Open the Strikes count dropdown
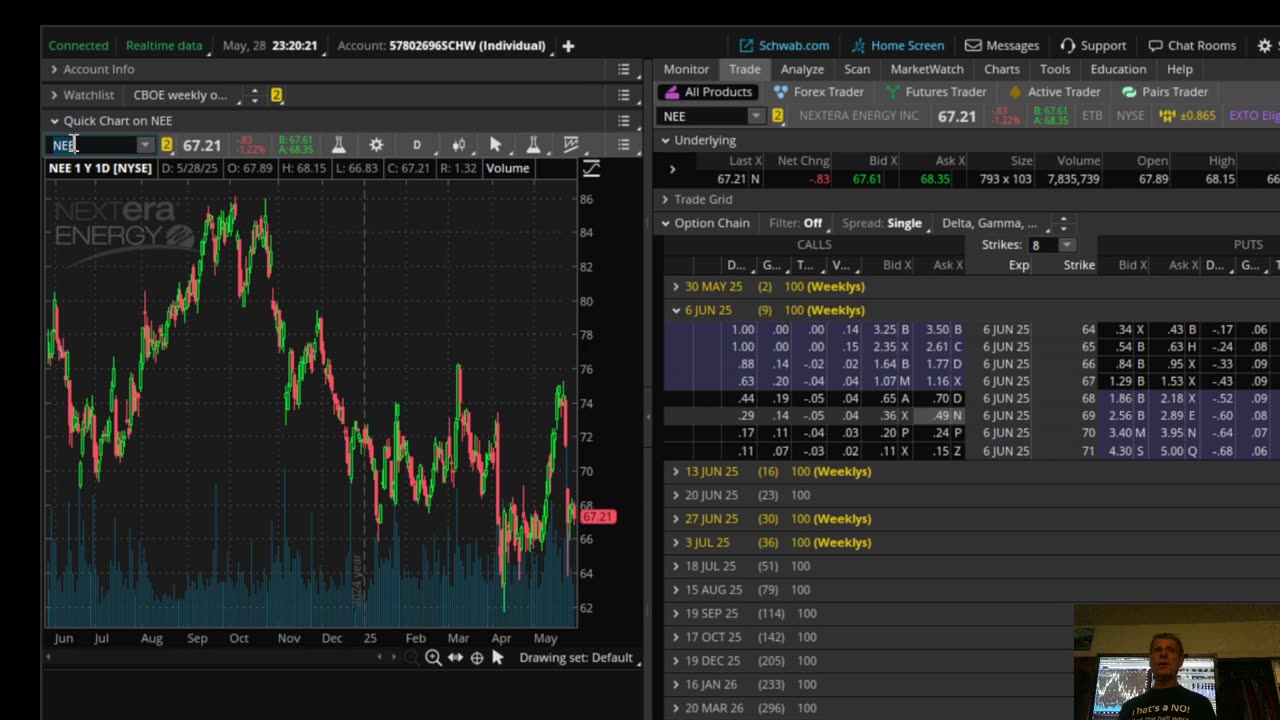This screenshot has width=1280, height=720. tap(1066, 245)
